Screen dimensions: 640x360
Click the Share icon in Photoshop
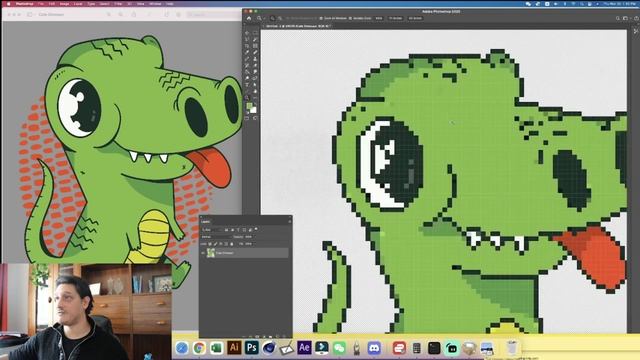point(636,18)
